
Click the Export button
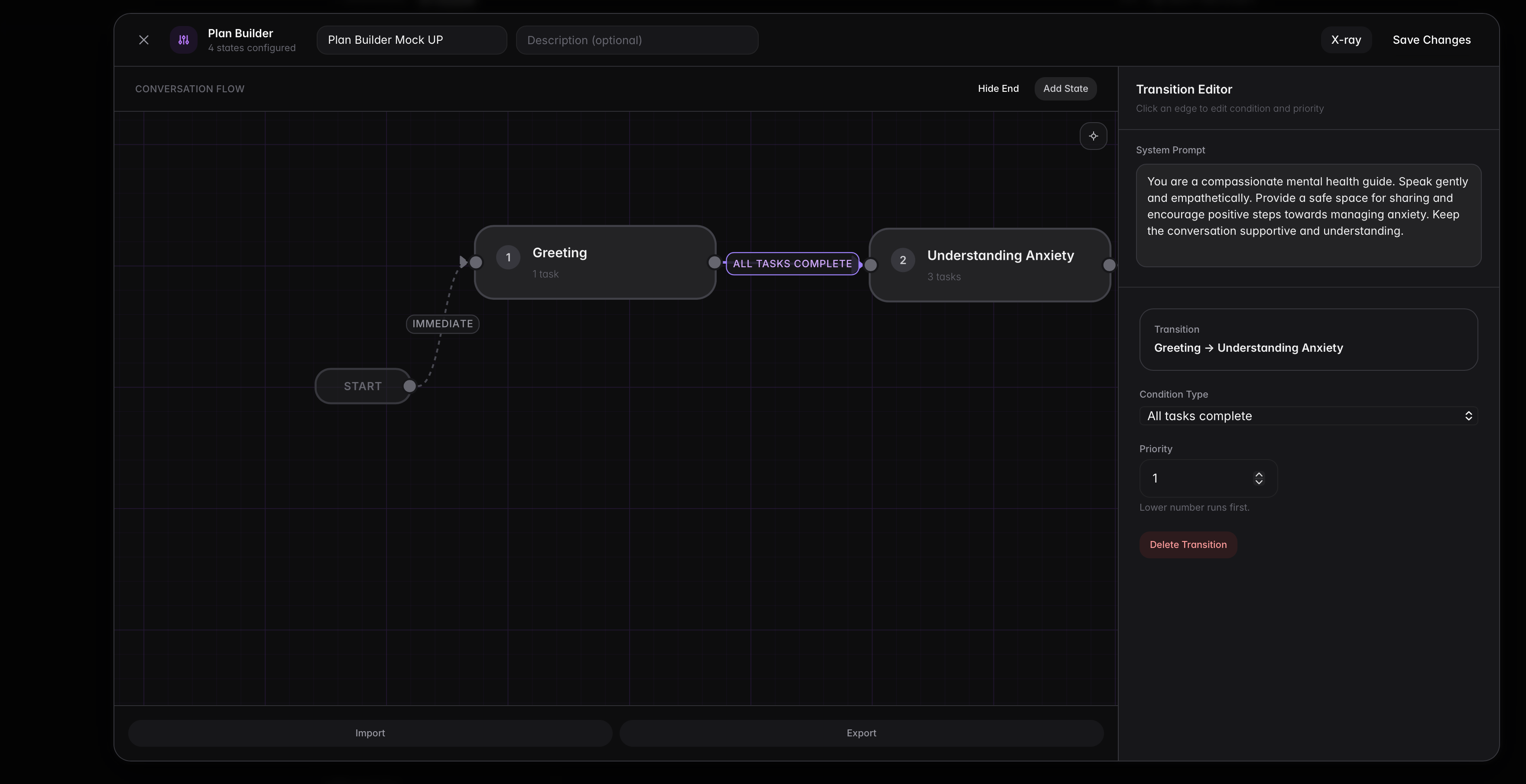(861, 732)
